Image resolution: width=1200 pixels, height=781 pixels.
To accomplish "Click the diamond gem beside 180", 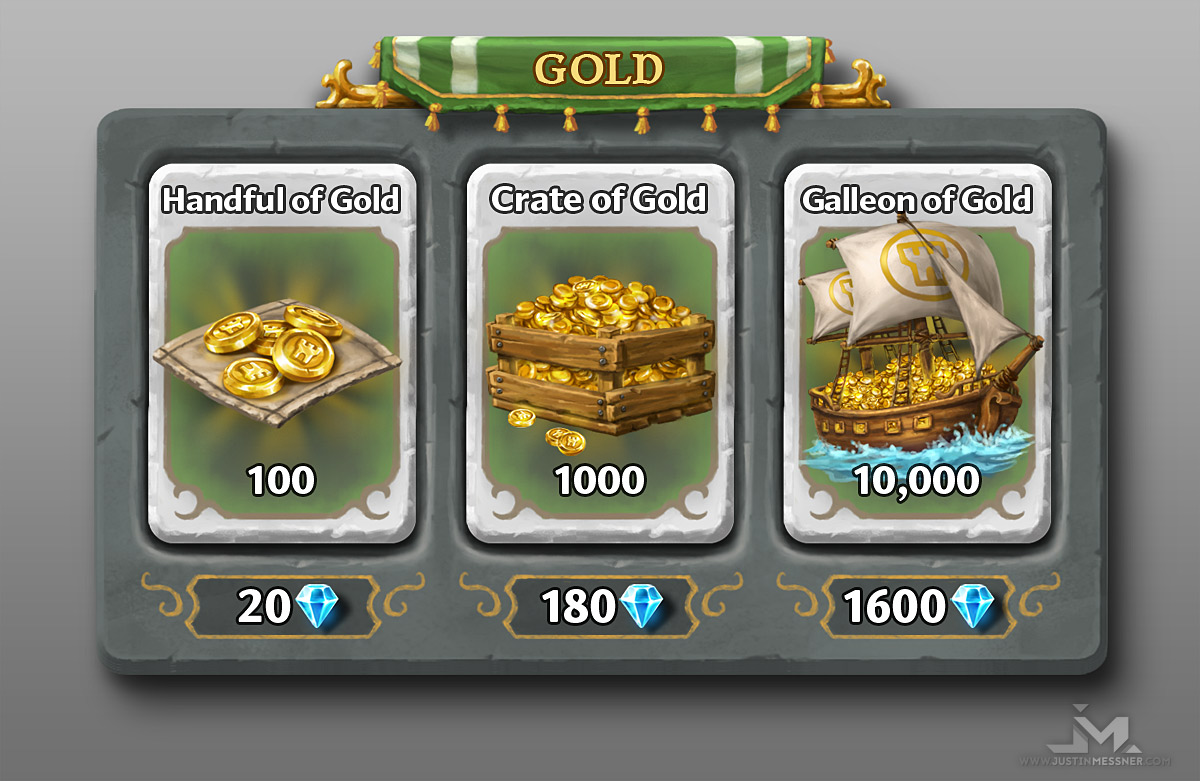I will point(639,606).
